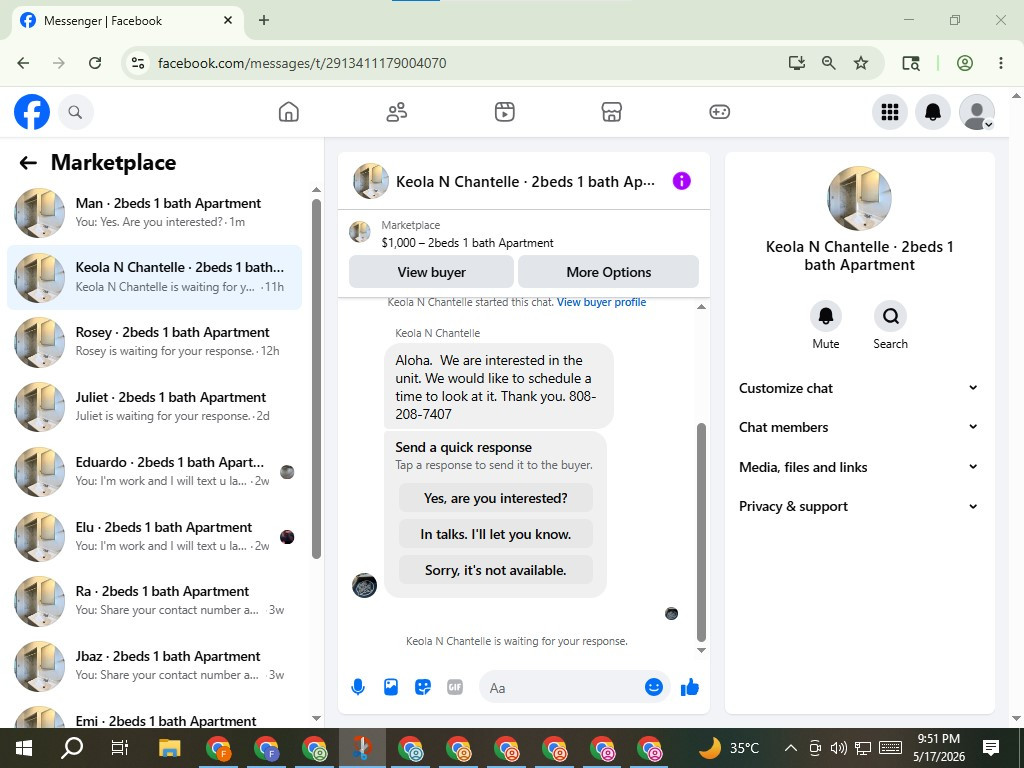Open Eduardo apartment conversation
The image size is (1024, 768).
click(155, 472)
